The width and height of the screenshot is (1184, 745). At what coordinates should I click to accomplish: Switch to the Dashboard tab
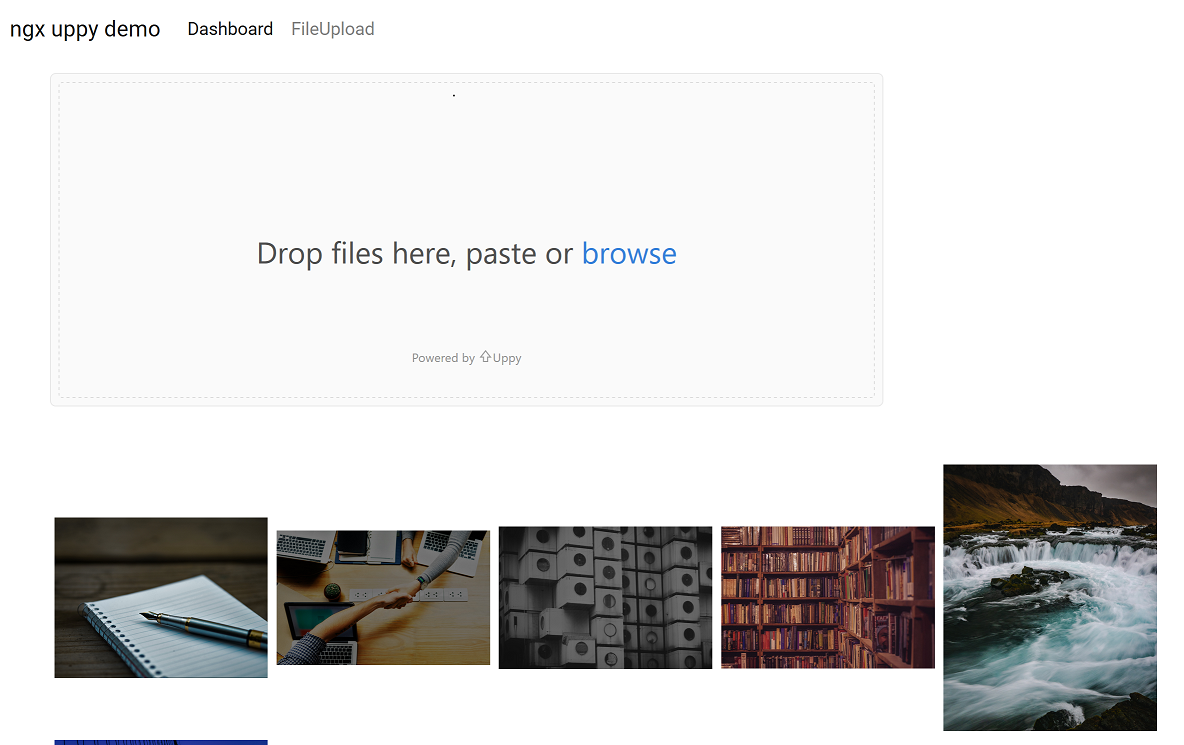click(230, 29)
